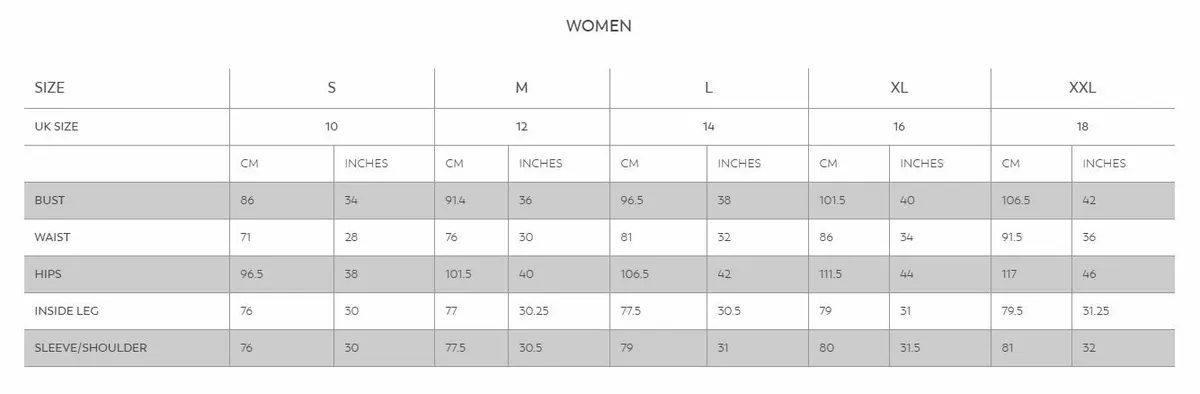The image size is (1200, 394).
Task: Select the XL size column header
Action: coord(899,88)
